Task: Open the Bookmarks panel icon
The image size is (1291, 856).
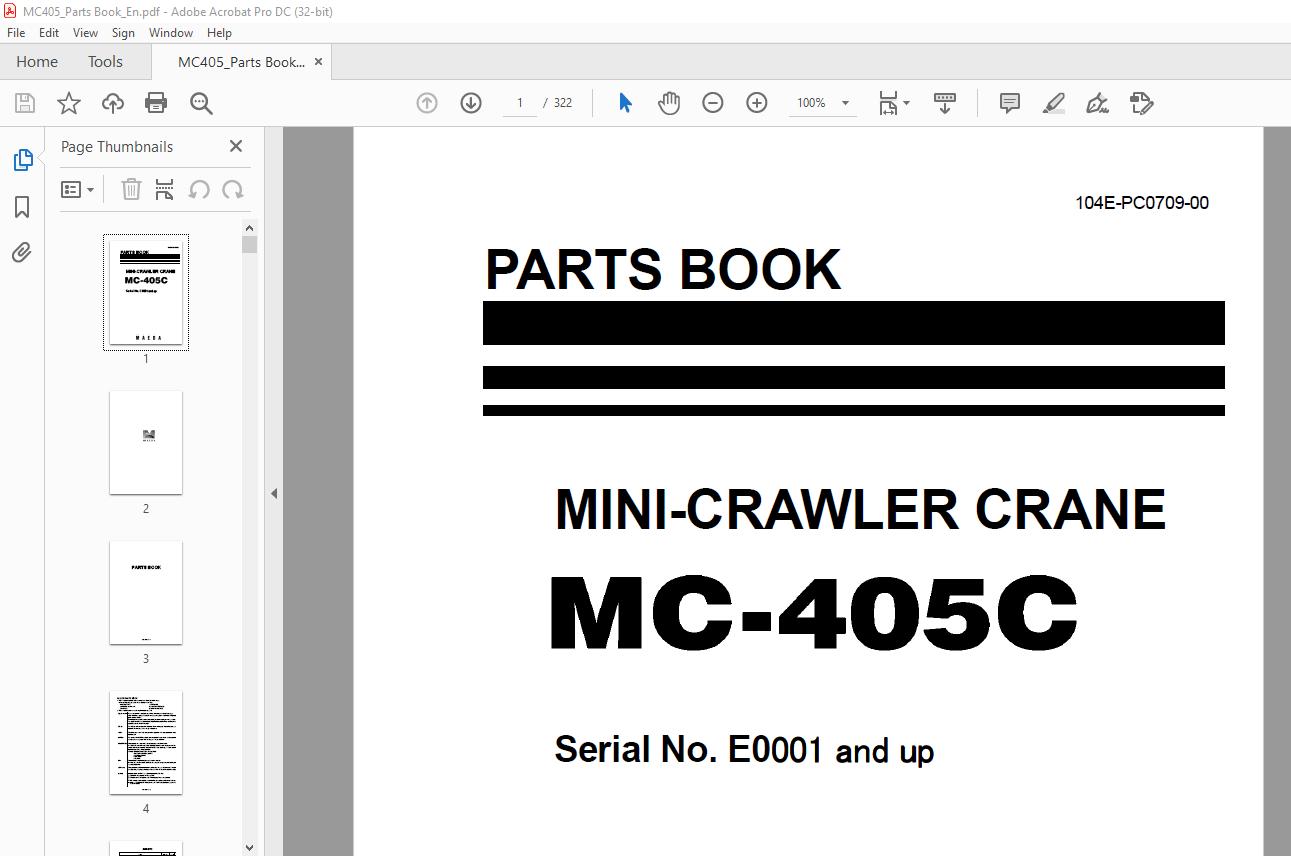Action: coord(22,207)
